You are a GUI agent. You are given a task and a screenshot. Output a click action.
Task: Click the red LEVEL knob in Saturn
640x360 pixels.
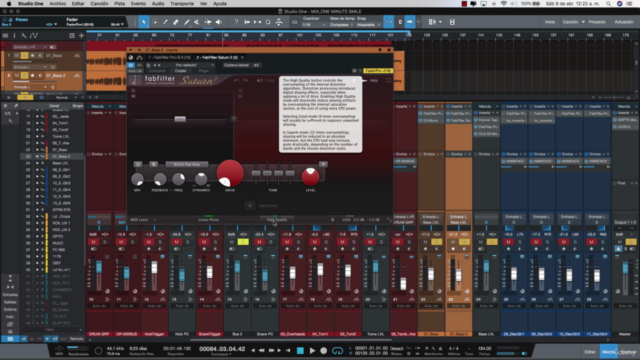click(310, 176)
